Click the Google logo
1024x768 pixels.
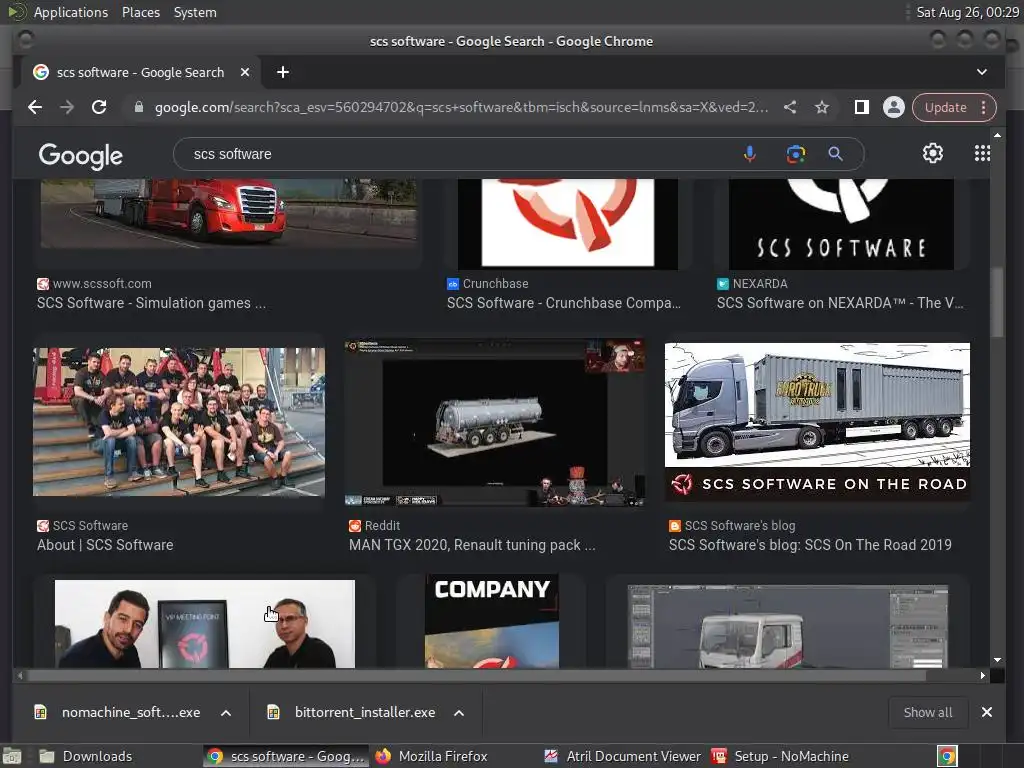click(x=81, y=155)
